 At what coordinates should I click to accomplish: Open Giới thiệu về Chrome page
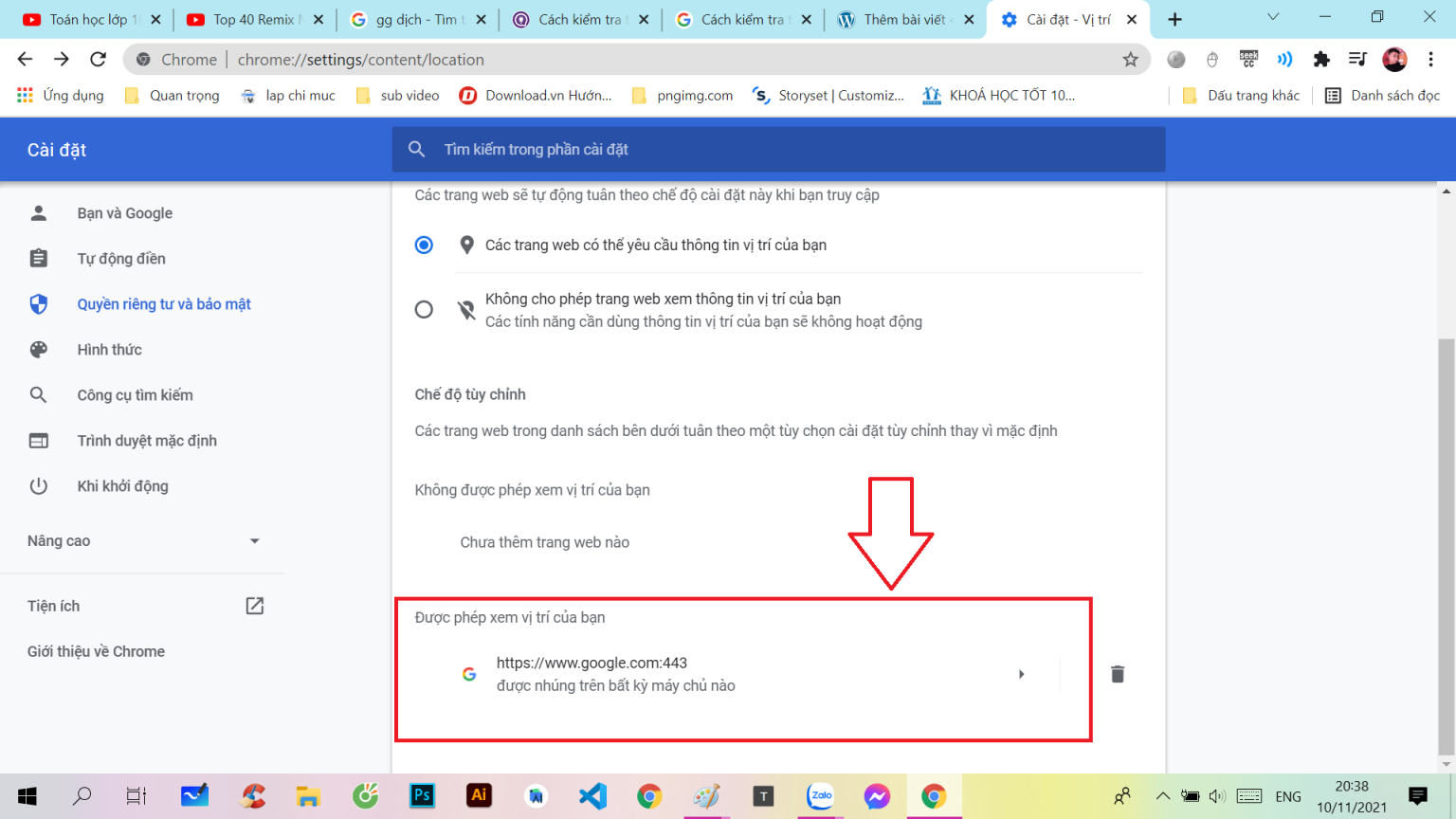click(96, 651)
